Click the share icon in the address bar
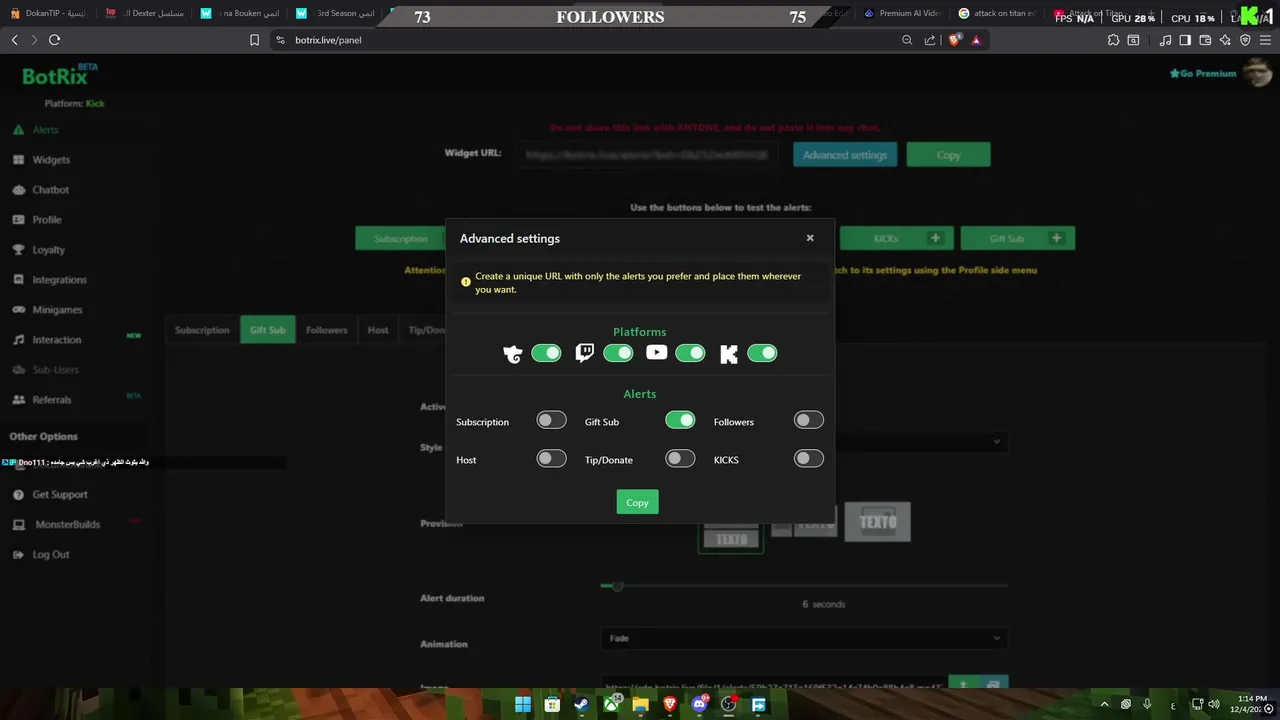 click(x=930, y=40)
